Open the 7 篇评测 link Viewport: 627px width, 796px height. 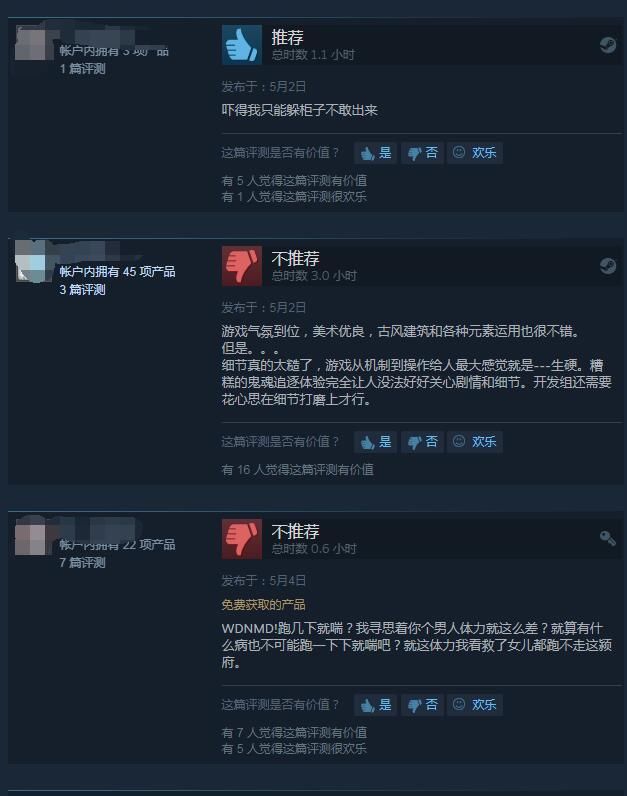pyautogui.click(x=82, y=562)
